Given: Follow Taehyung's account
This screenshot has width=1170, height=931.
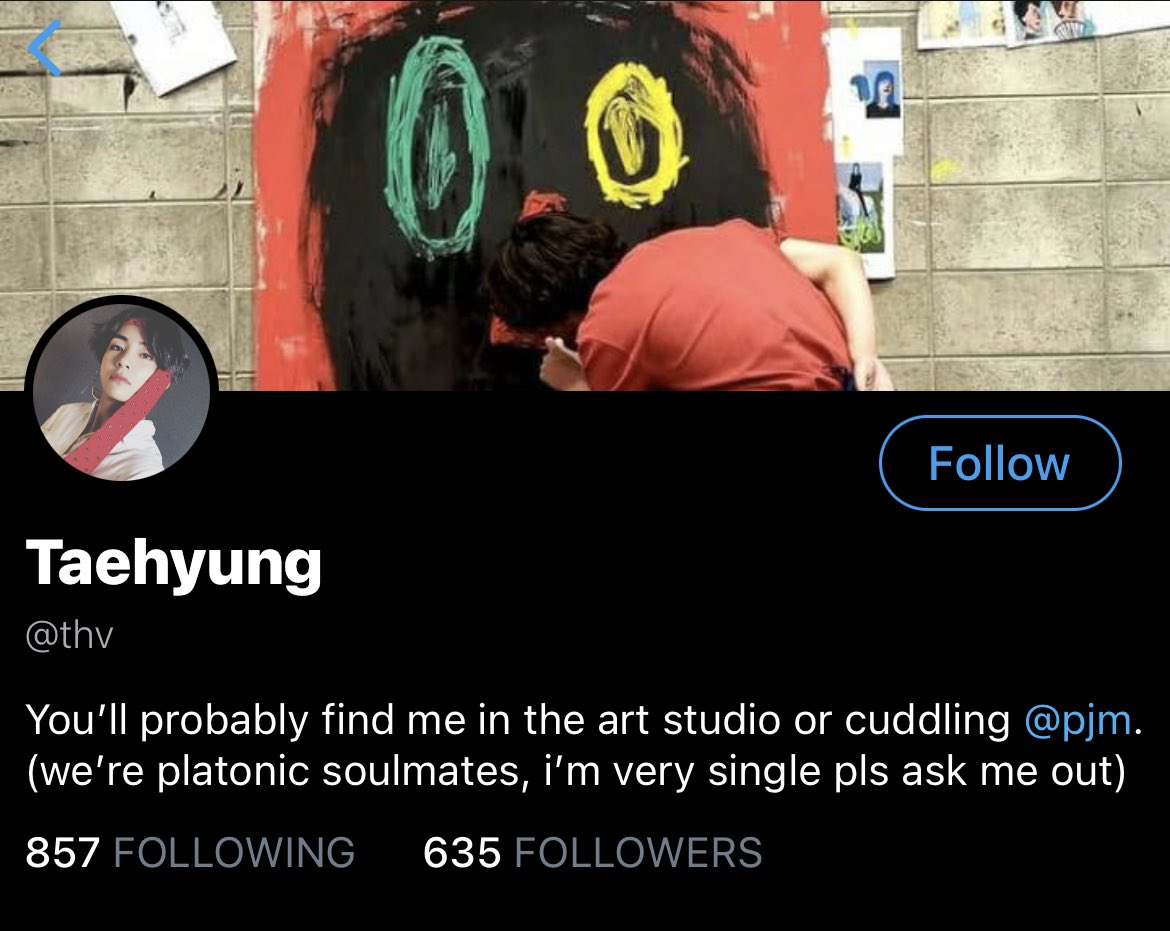Looking at the screenshot, I should pyautogui.click(x=1000, y=463).
